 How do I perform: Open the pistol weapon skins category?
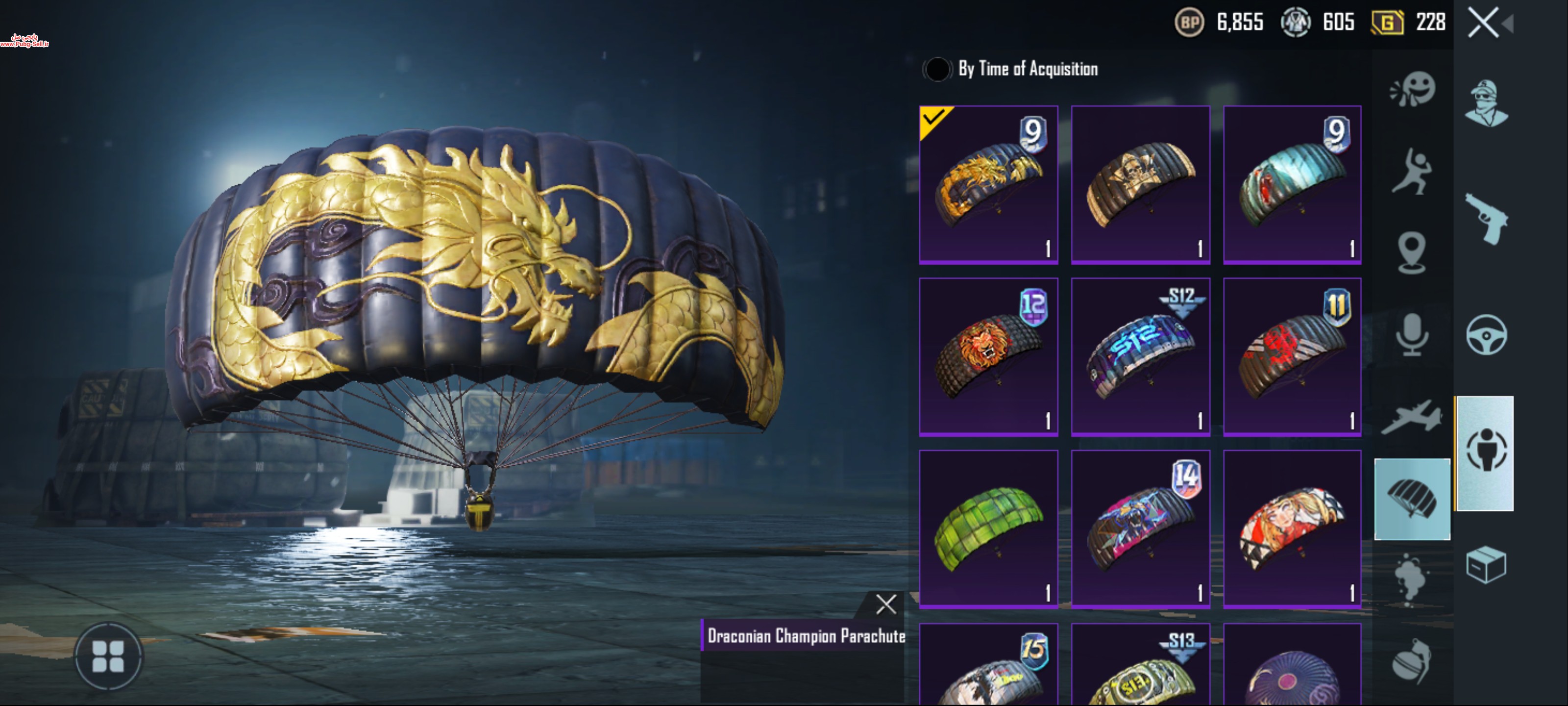pos(1486,219)
